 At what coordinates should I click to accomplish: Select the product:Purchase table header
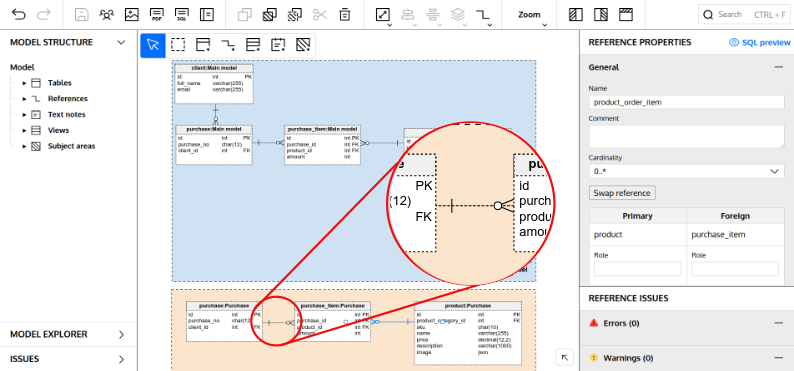(468, 306)
